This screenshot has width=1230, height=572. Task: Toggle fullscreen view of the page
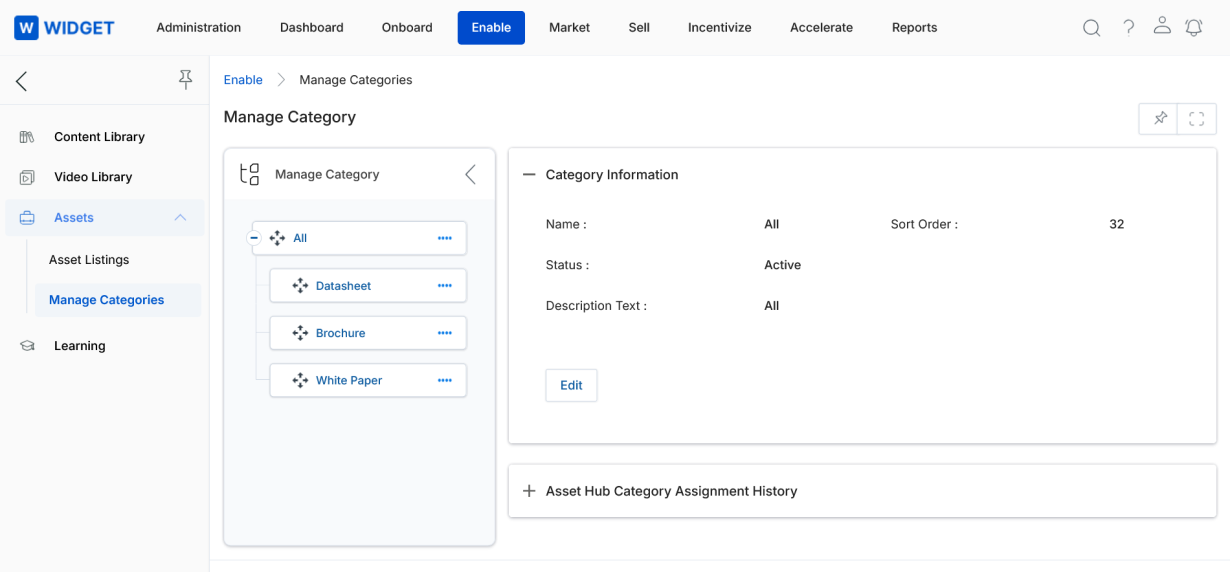pos(1197,119)
